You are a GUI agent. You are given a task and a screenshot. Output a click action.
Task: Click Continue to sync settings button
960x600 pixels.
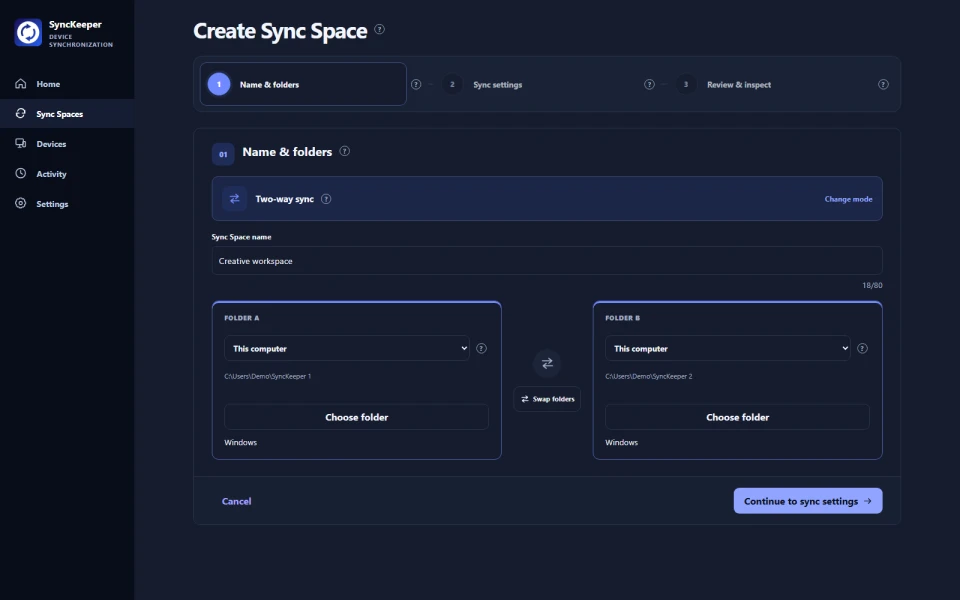(x=808, y=501)
